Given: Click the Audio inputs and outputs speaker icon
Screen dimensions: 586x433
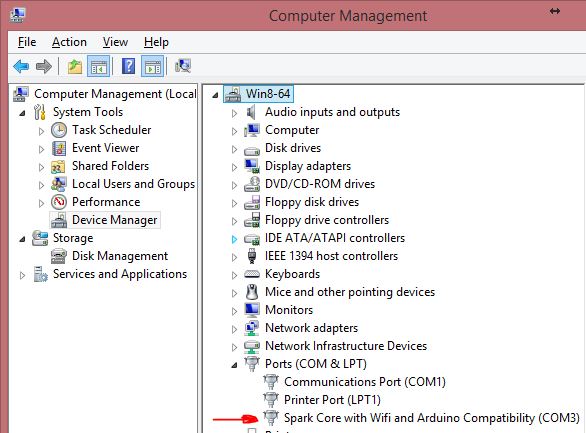Looking at the screenshot, I should coord(251,112).
